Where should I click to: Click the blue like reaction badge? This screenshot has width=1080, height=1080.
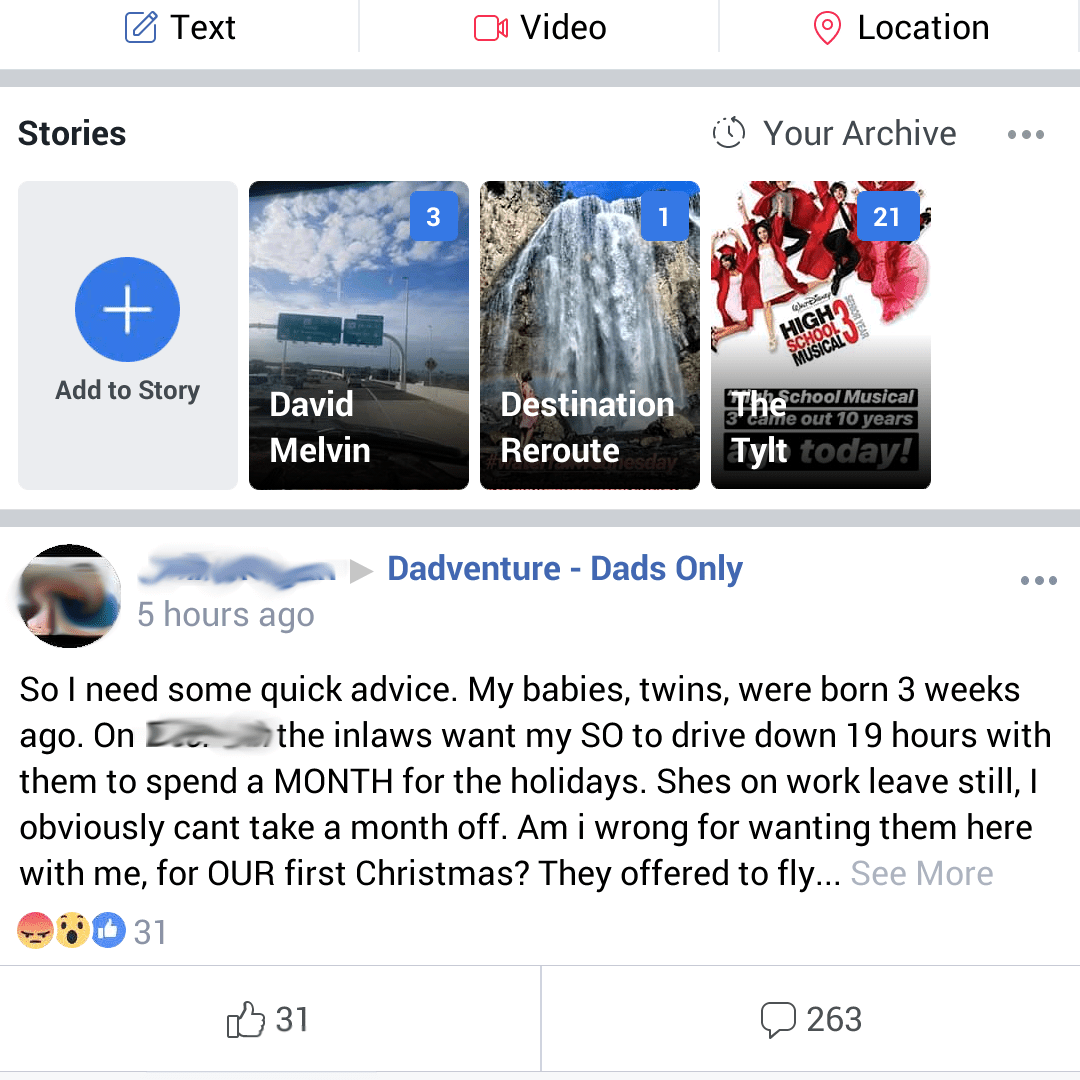tap(108, 932)
